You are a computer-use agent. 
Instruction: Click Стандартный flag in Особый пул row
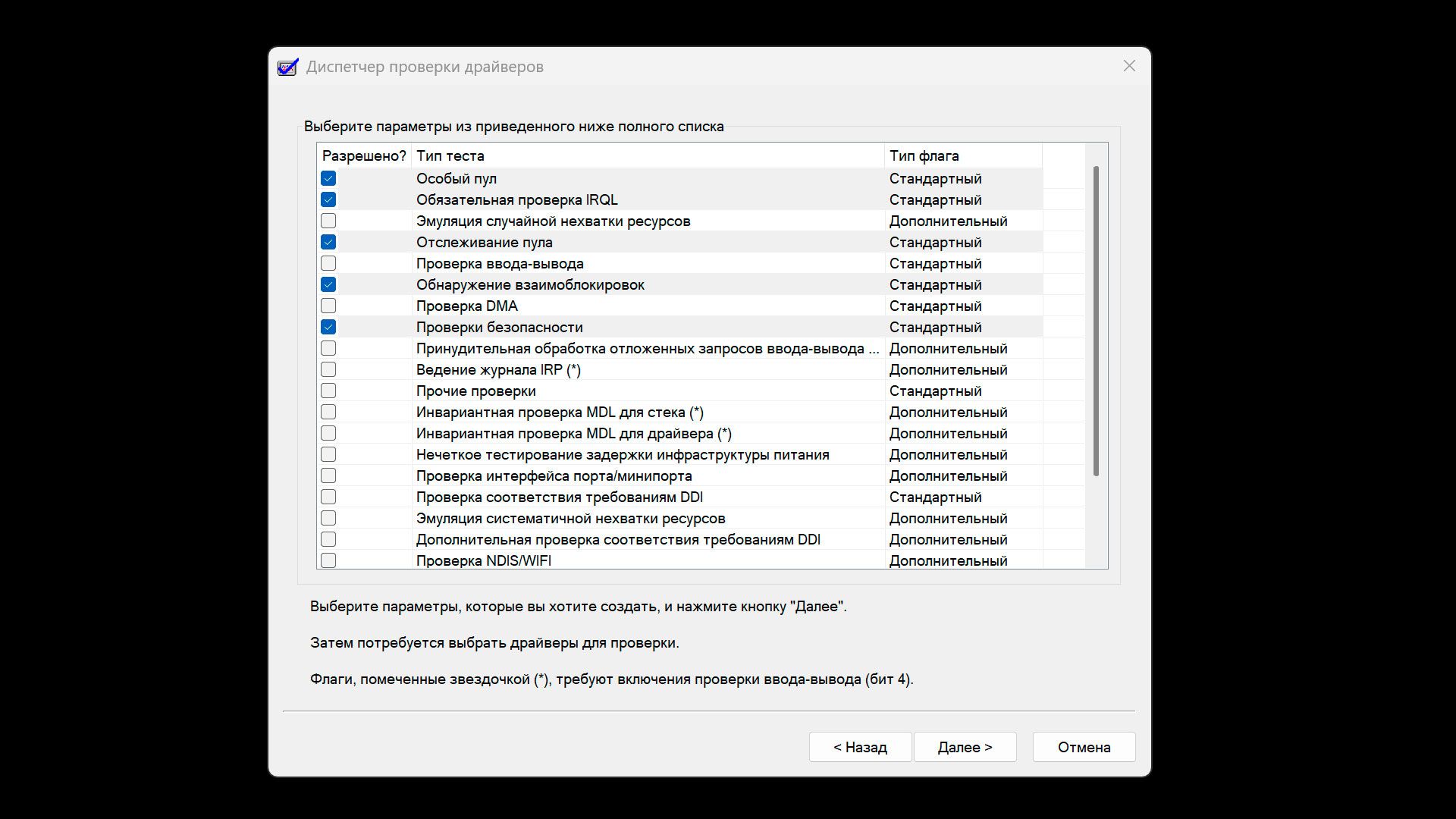[935, 178]
